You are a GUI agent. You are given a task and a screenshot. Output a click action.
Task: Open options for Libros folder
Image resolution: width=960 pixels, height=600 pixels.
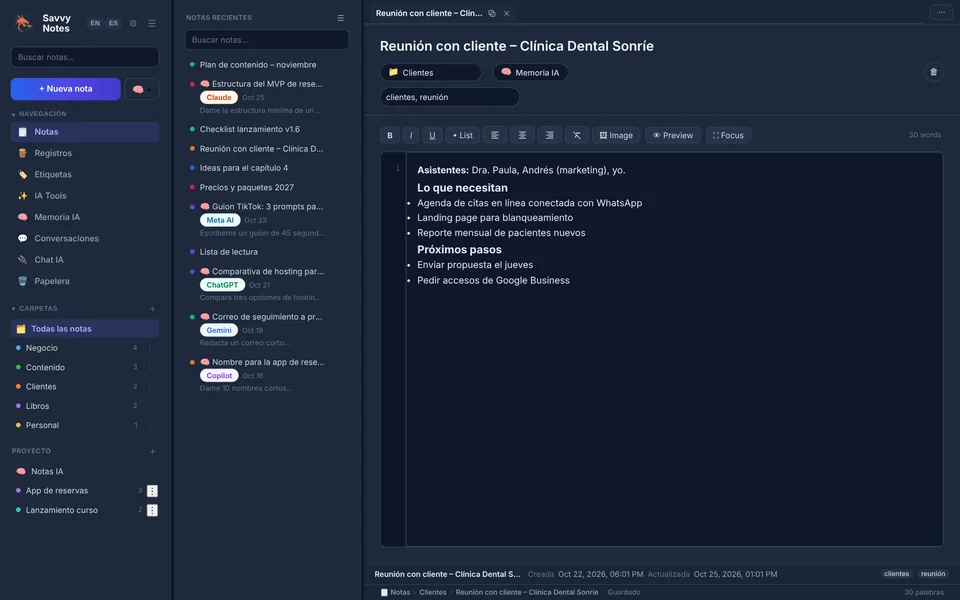(149, 406)
